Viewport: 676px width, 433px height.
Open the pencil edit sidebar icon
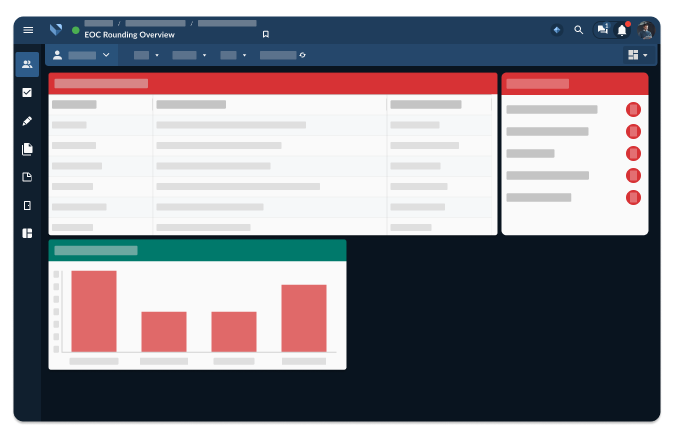coord(27,121)
